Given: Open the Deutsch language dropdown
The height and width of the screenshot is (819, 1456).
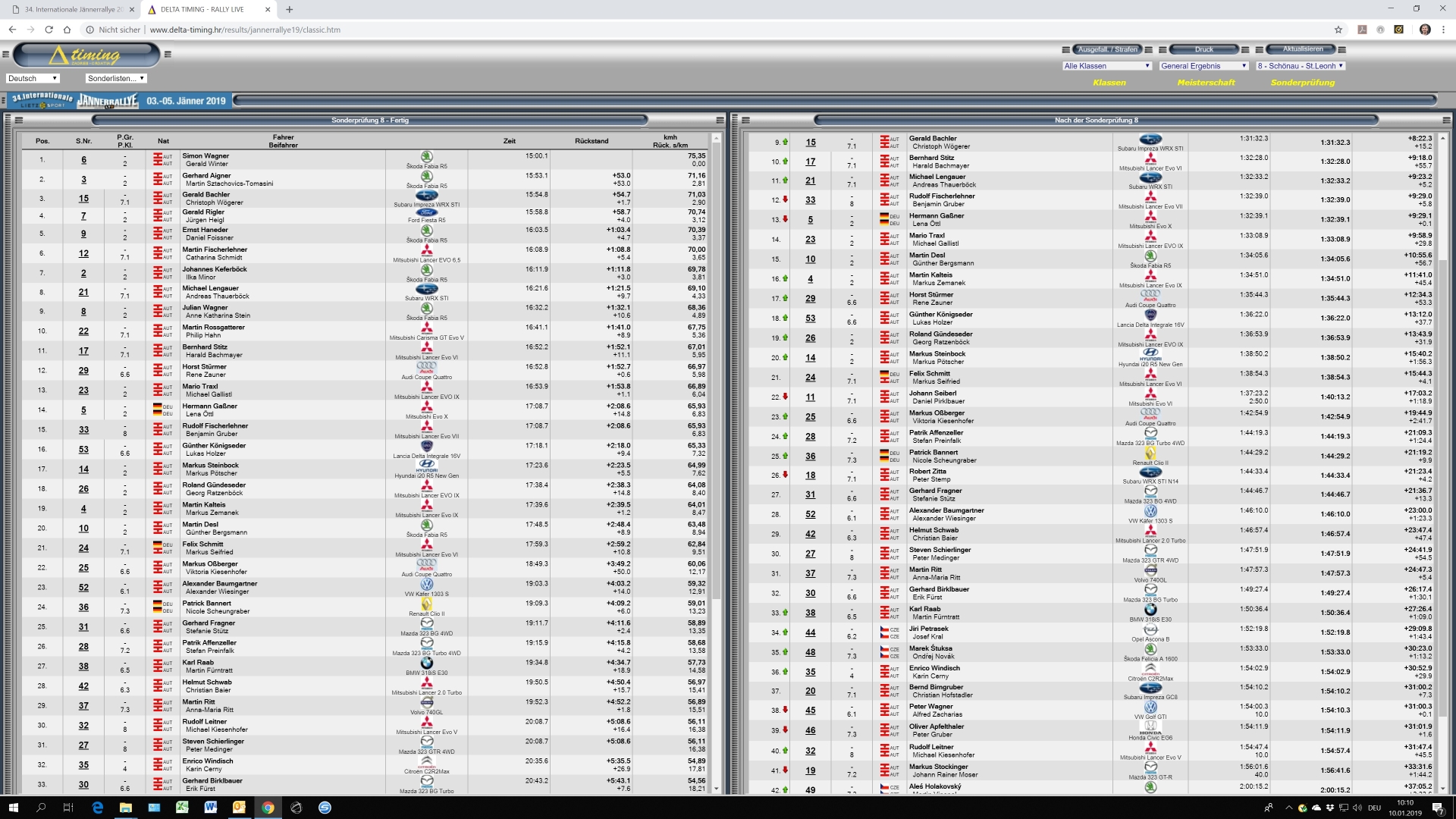Looking at the screenshot, I should click(x=33, y=78).
